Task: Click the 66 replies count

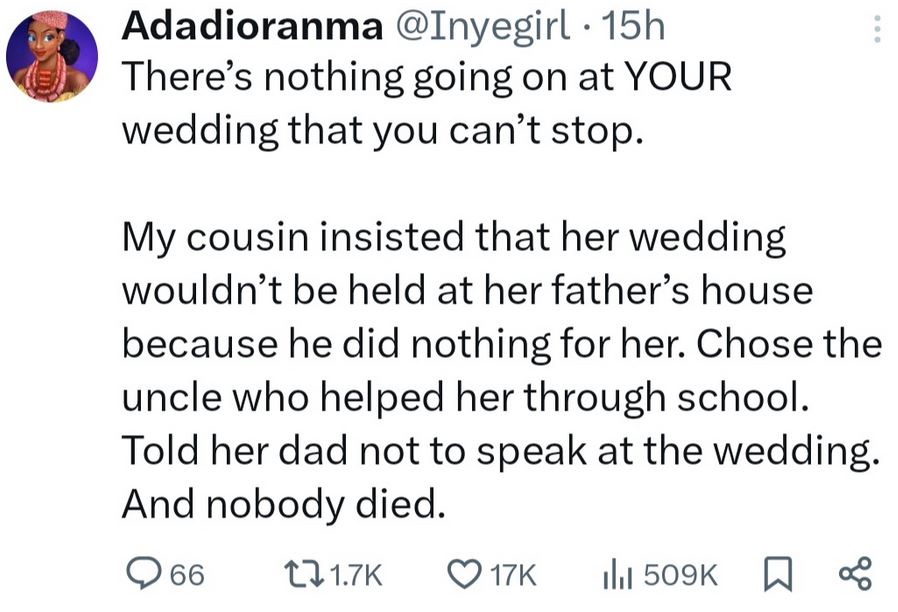Action: point(188,574)
